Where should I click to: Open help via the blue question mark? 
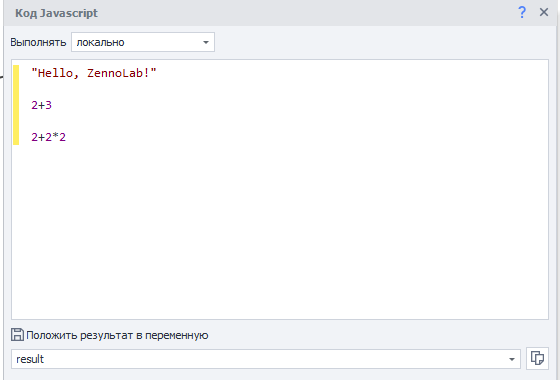522,12
